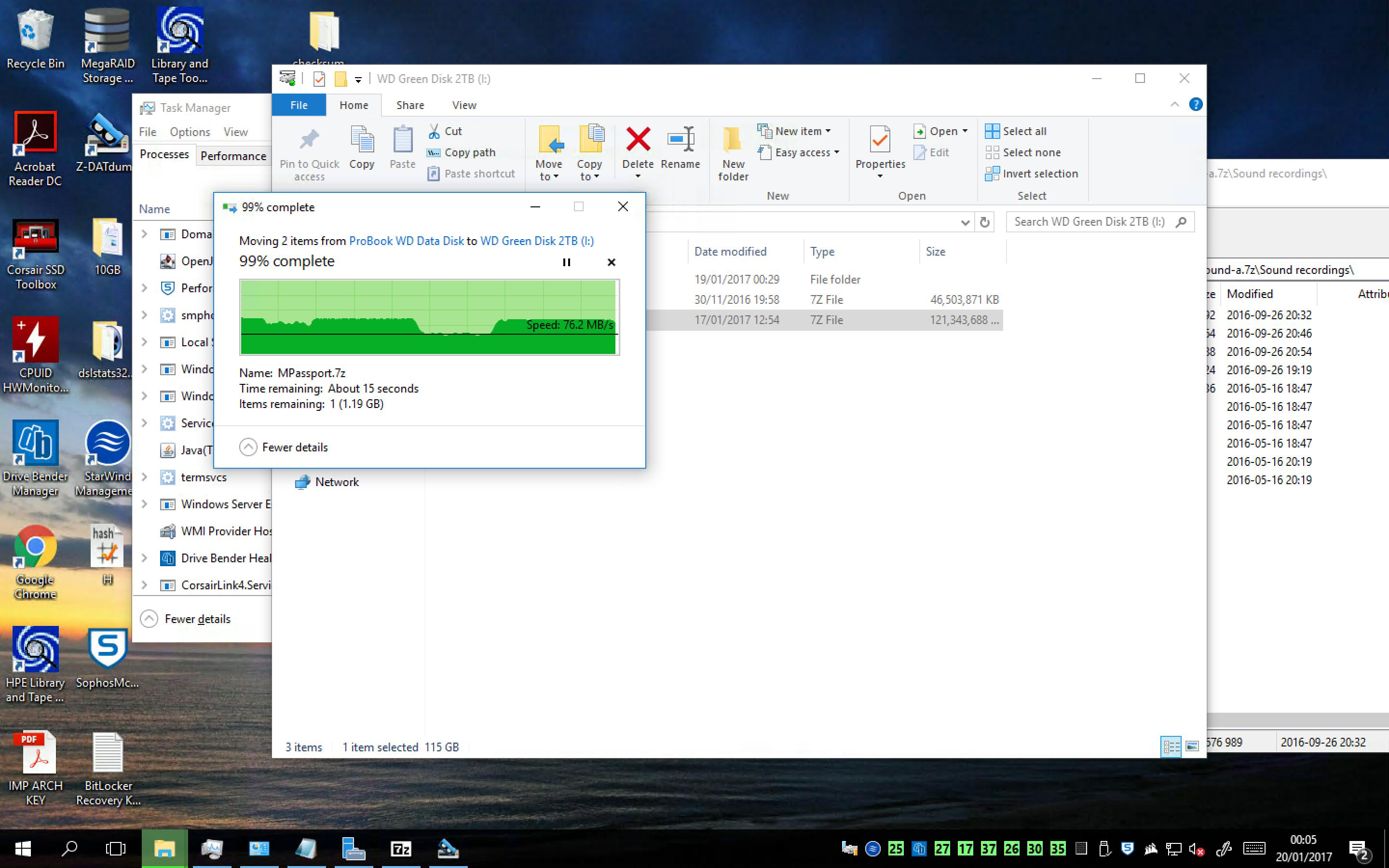This screenshot has height=868, width=1389.
Task: Open the Windows Start menu
Action: pos(23,849)
